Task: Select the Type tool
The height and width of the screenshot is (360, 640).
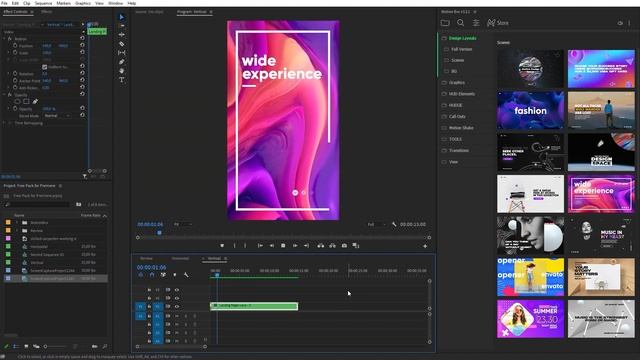Action: (x=122, y=80)
